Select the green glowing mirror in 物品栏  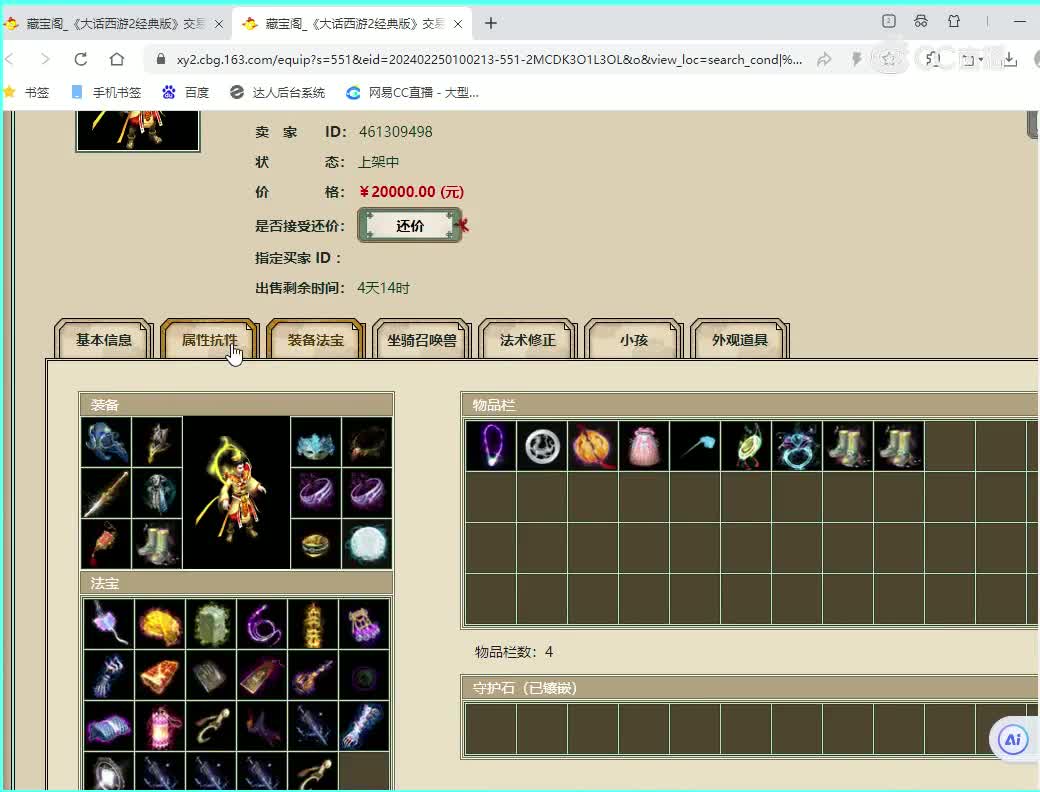746,446
